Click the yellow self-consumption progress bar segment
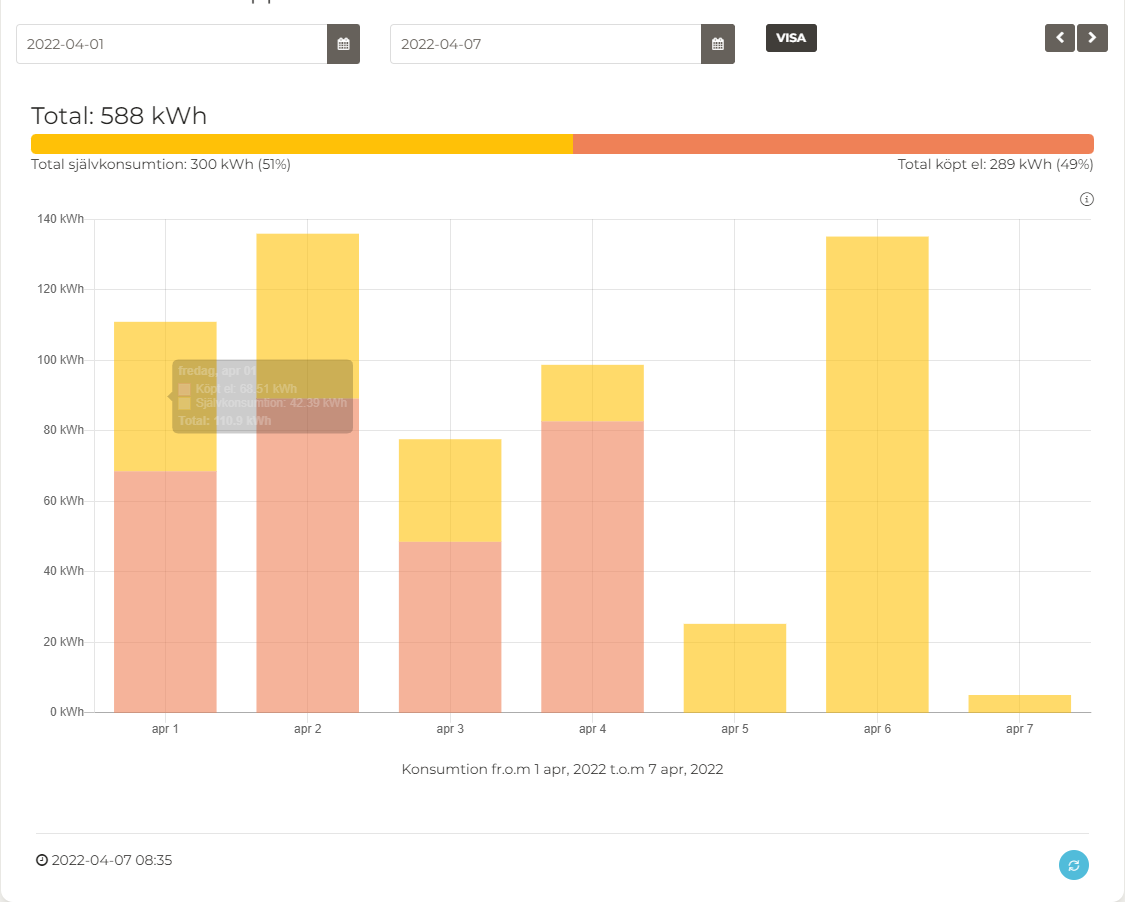 (301, 144)
